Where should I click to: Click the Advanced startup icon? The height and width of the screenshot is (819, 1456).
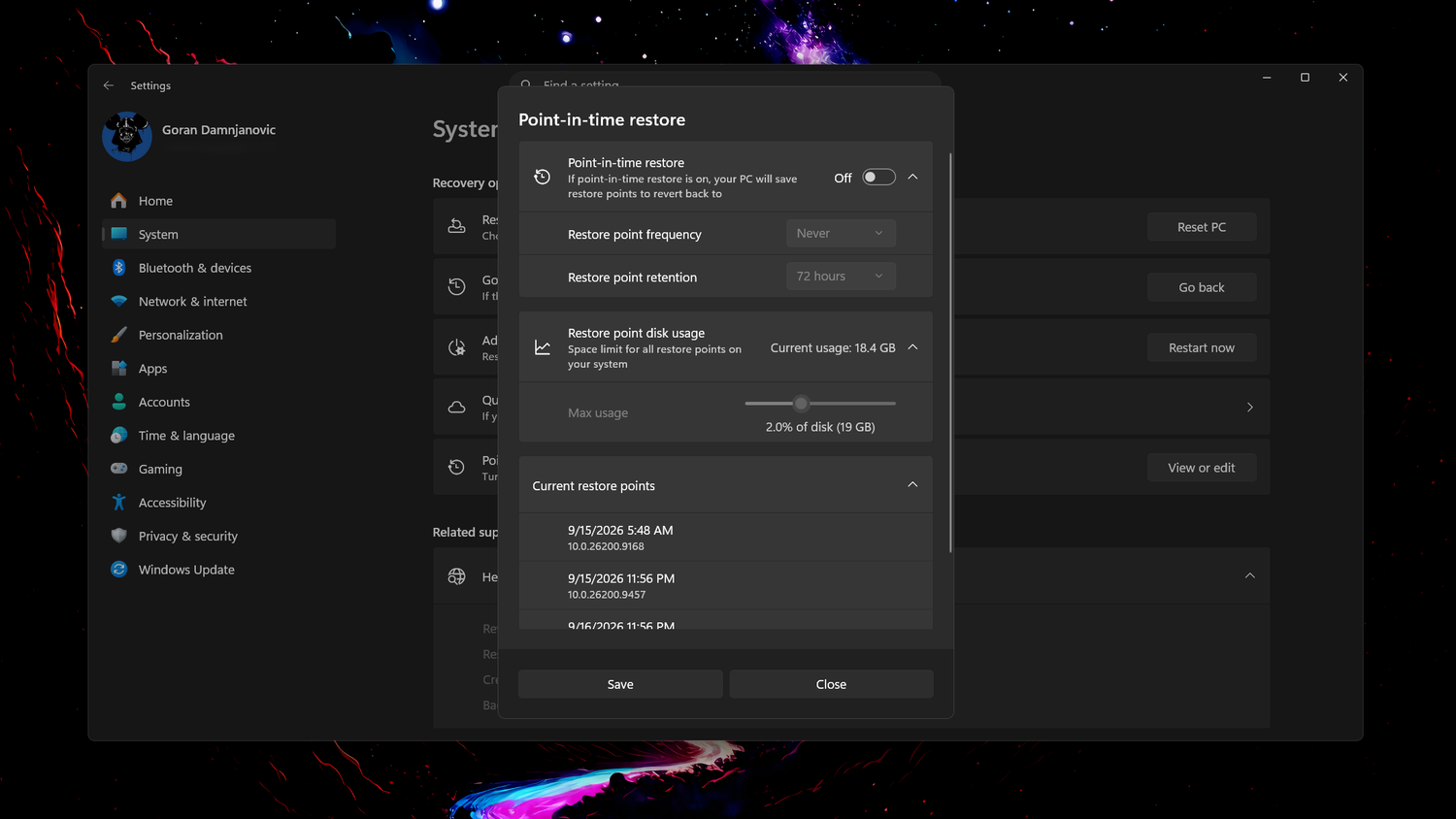click(x=456, y=347)
